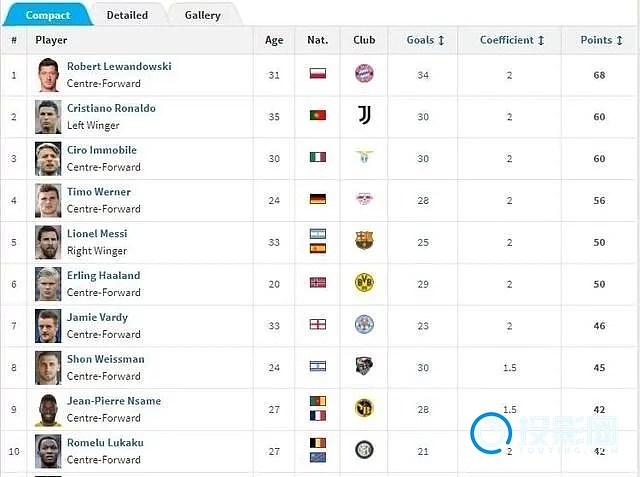Click Cristiano Ronaldo's portrait thumbnail
Screen dimensions: 640x477
tap(48, 117)
